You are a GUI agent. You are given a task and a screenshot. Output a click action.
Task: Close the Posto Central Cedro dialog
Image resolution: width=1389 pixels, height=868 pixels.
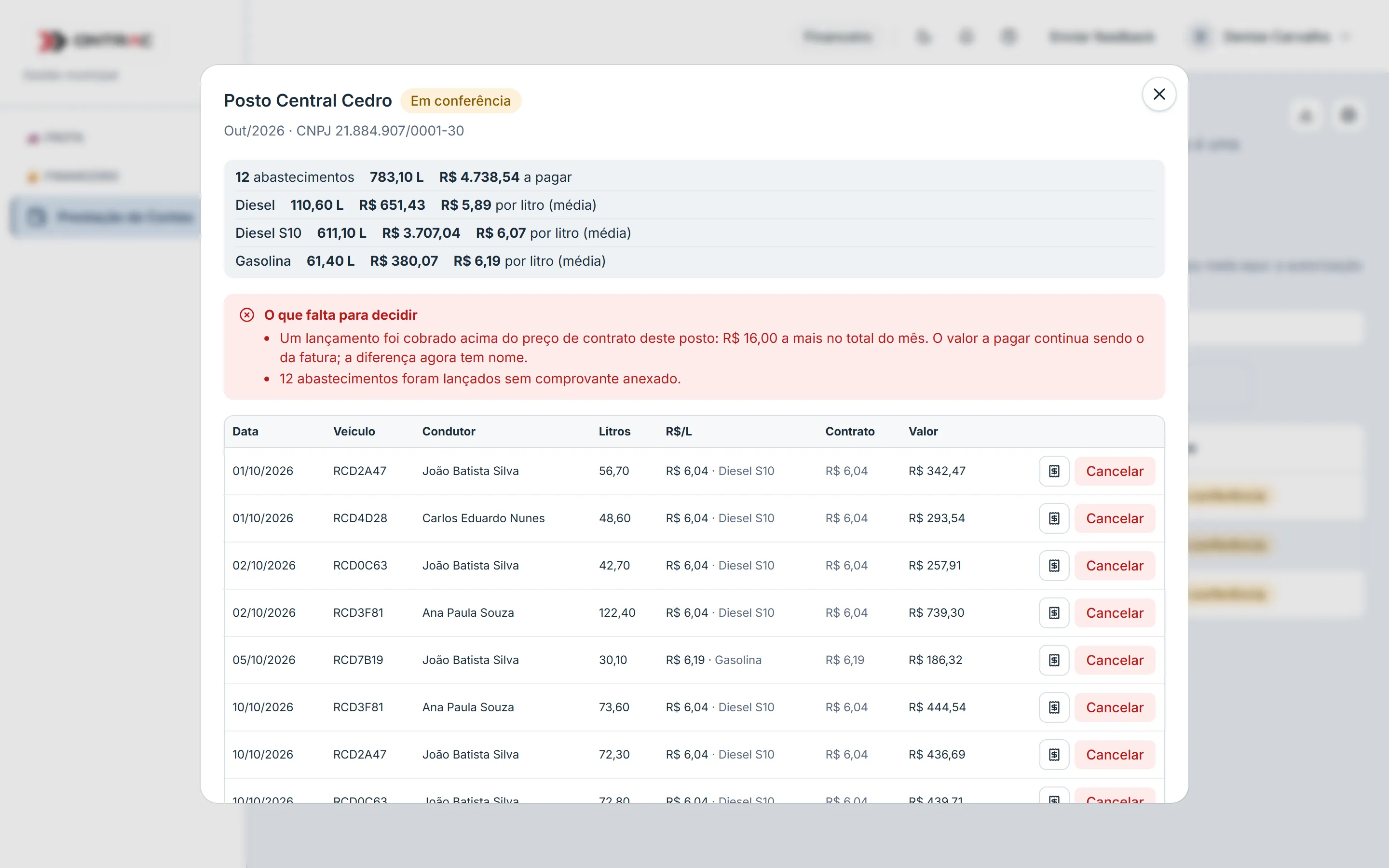click(x=1159, y=94)
